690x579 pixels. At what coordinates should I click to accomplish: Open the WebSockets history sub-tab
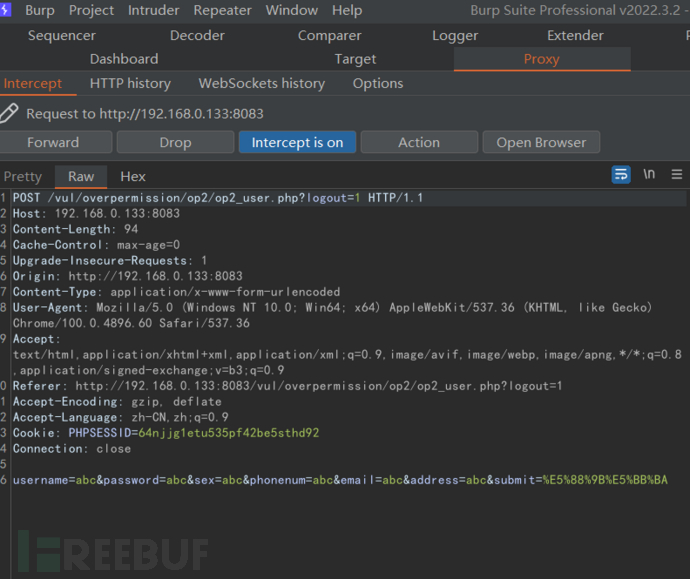coord(262,84)
